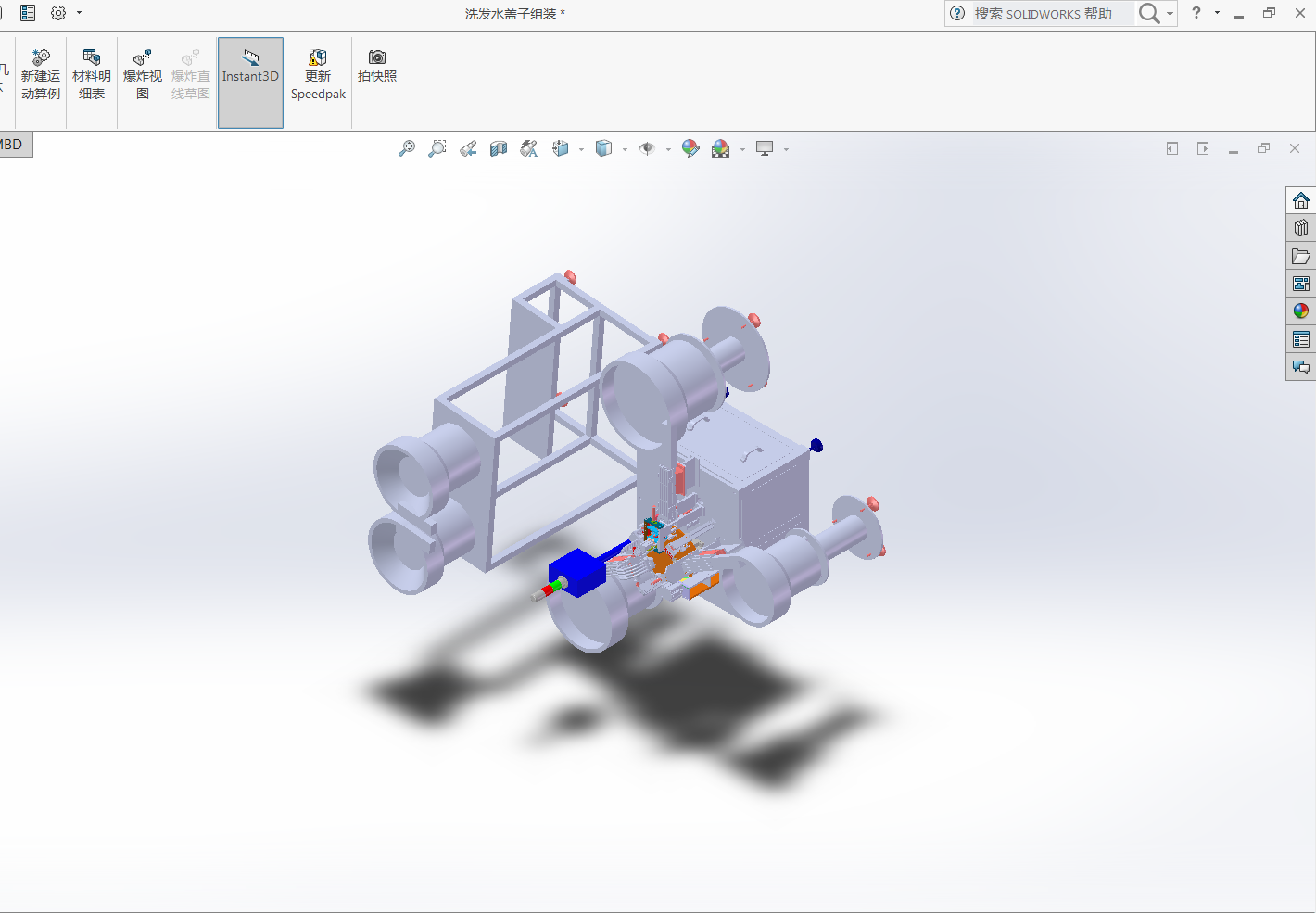Click the Apply Scene icon
This screenshot has width=1316, height=913.
721,149
